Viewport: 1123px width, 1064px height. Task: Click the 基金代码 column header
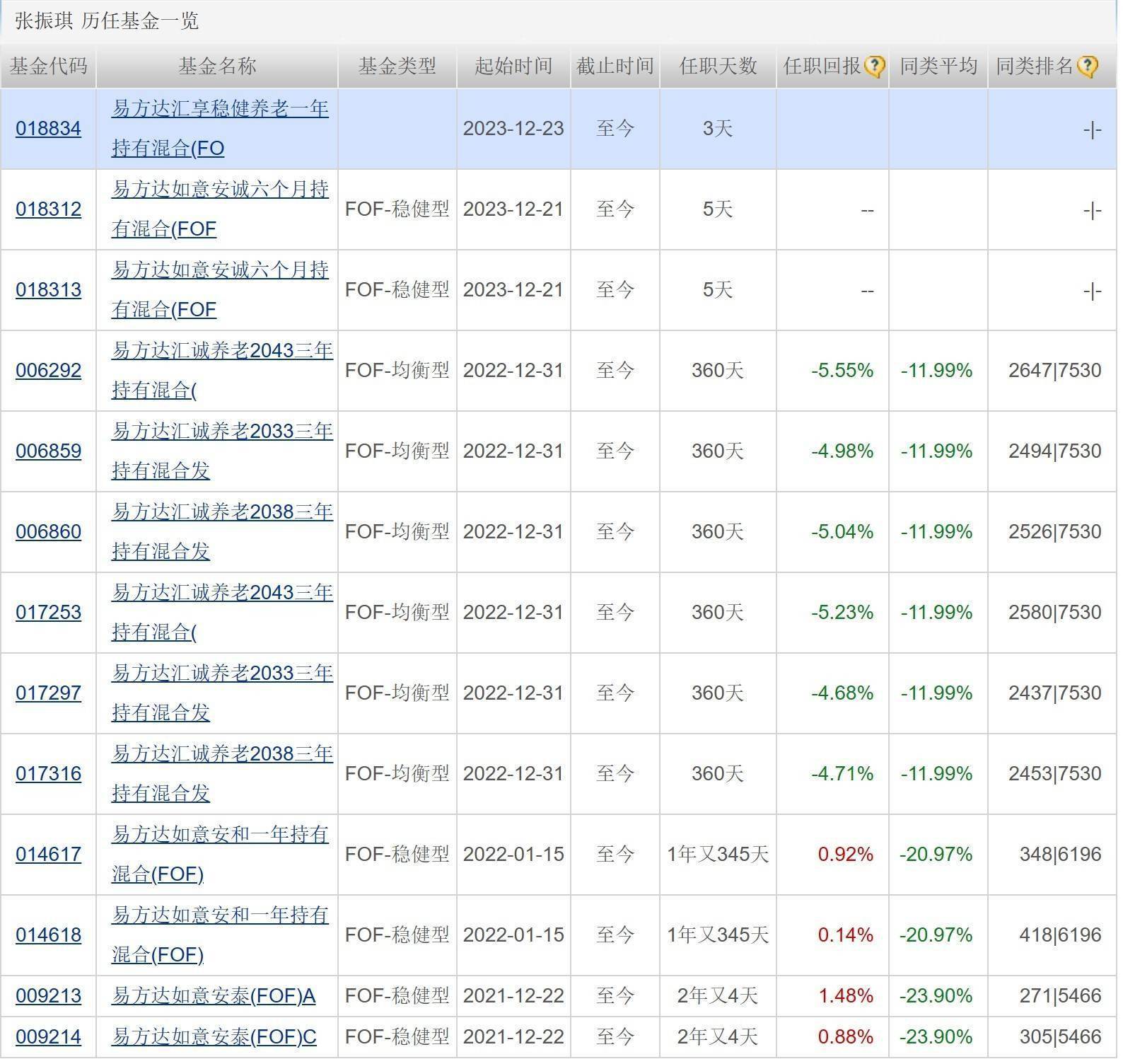click(x=48, y=66)
